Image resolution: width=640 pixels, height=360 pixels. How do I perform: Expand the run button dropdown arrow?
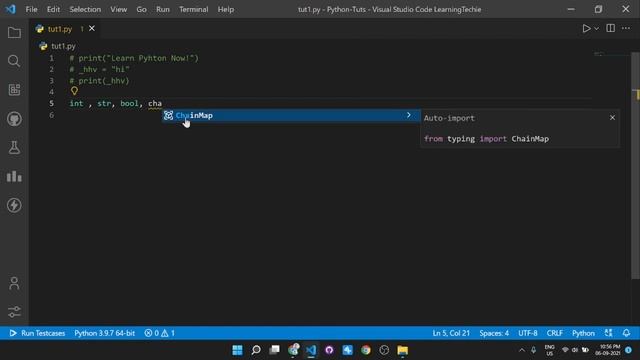point(596,29)
